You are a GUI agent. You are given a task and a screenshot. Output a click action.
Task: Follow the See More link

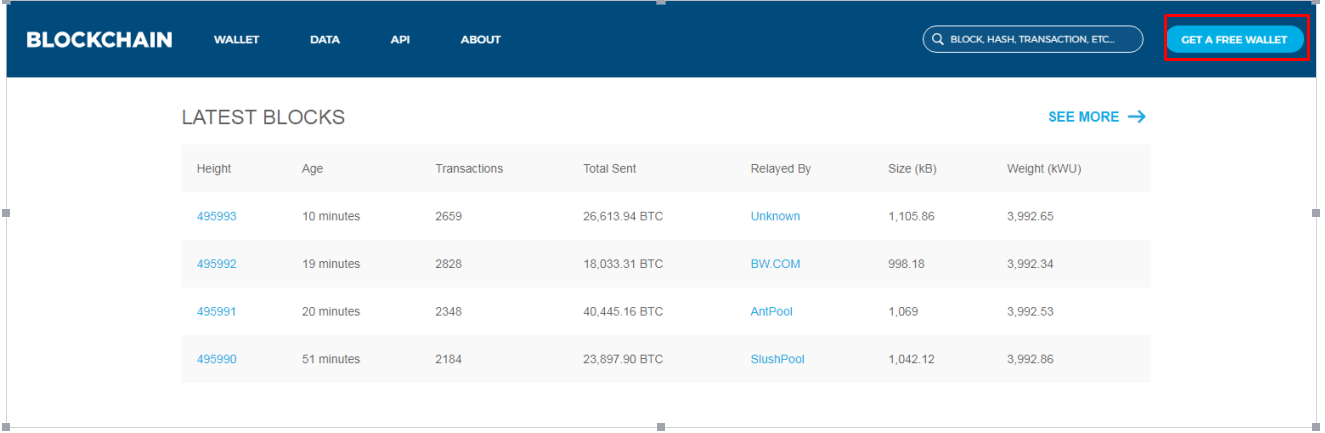(x=1083, y=117)
